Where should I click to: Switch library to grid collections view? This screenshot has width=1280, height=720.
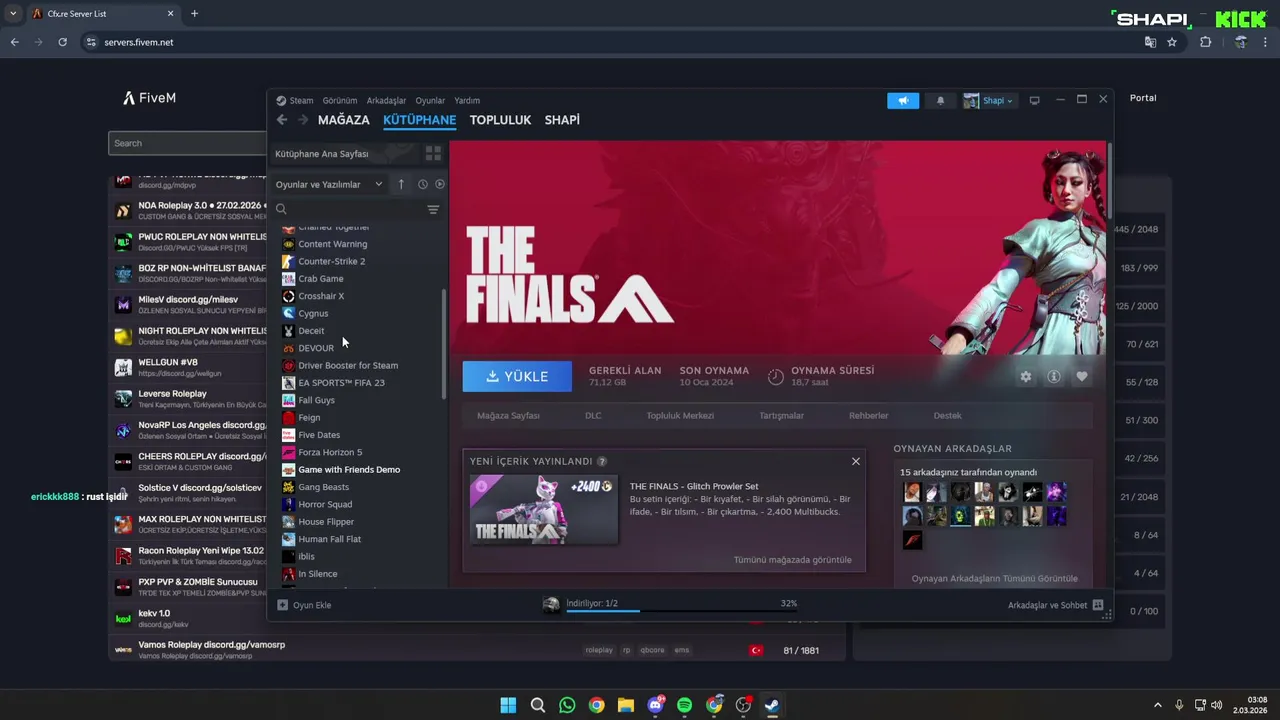pyautogui.click(x=433, y=153)
